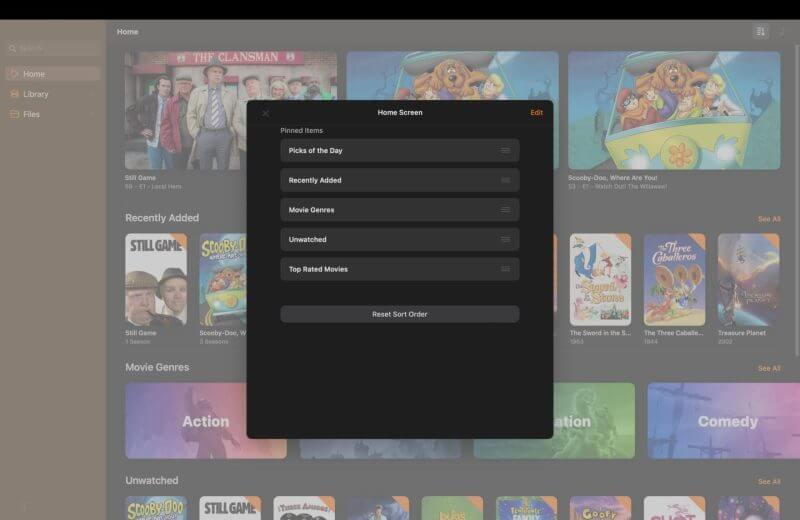The width and height of the screenshot is (800, 520).
Task: Select the Movie Genres pinned item
Action: point(400,210)
